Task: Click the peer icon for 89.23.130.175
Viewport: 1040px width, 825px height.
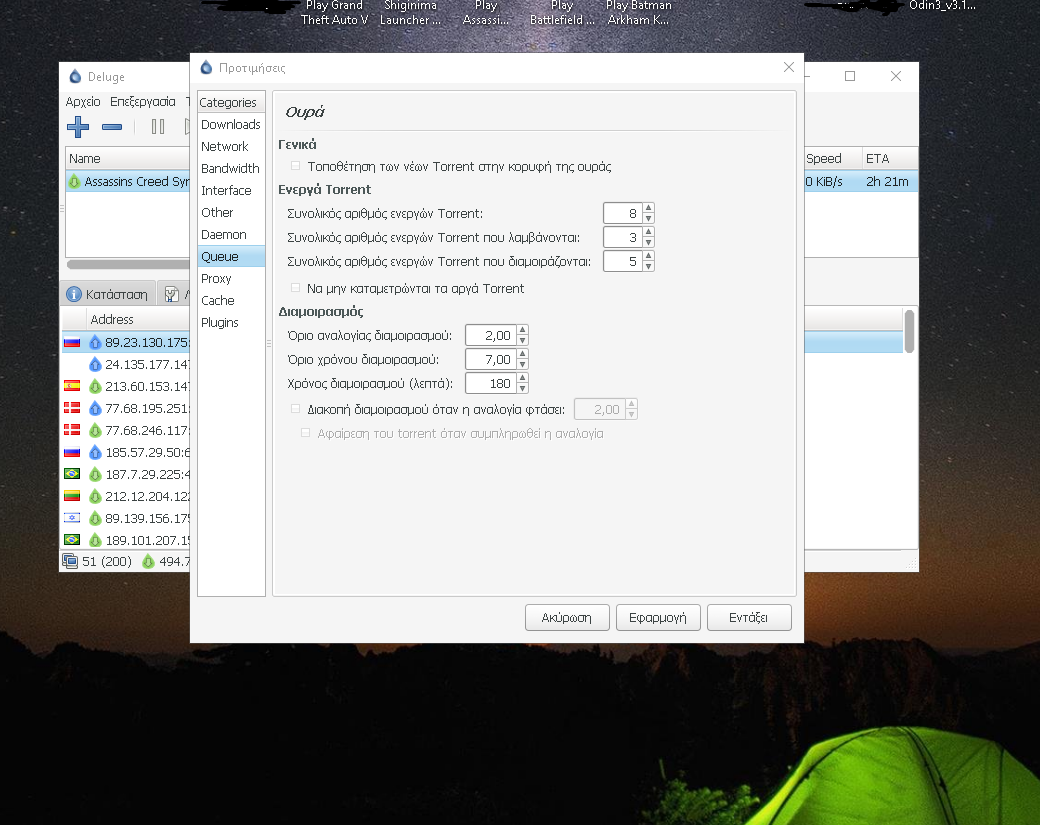Action: click(x=96, y=343)
